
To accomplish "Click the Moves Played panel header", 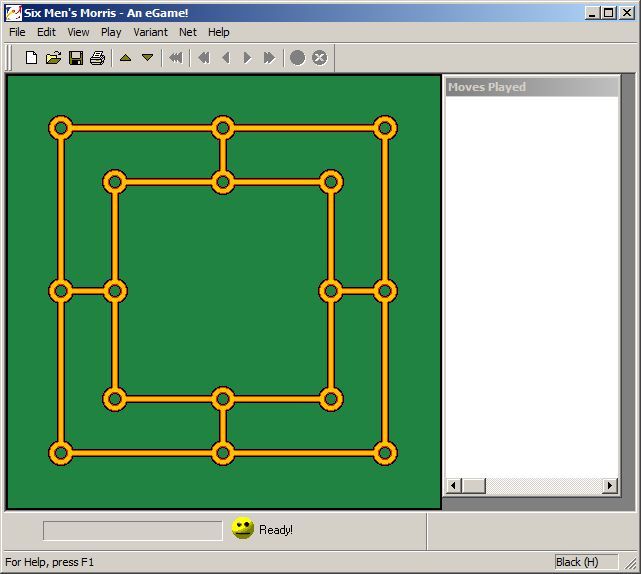I will 531,87.
